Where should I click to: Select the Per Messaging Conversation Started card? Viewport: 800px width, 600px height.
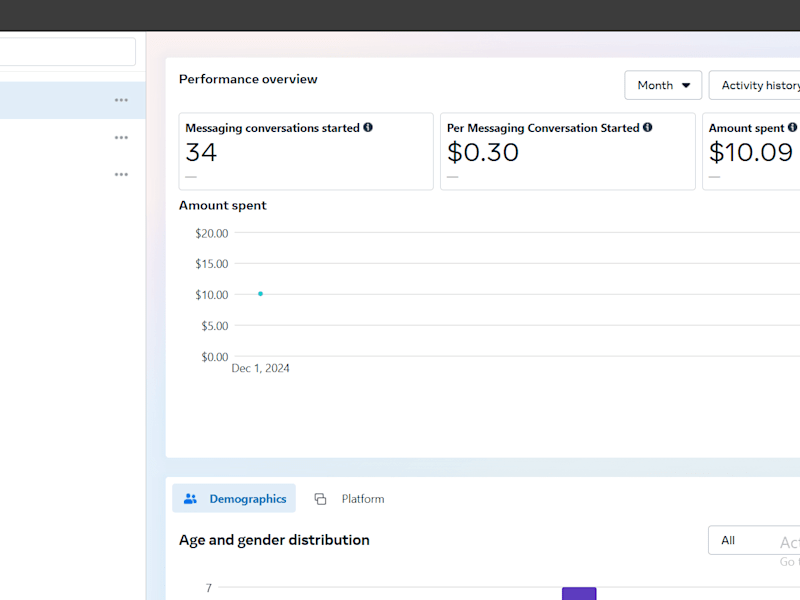click(568, 151)
